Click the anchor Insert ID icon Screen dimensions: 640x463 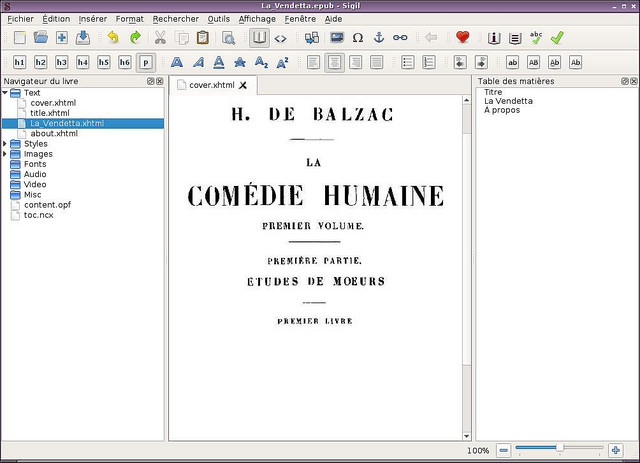point(378,38)
